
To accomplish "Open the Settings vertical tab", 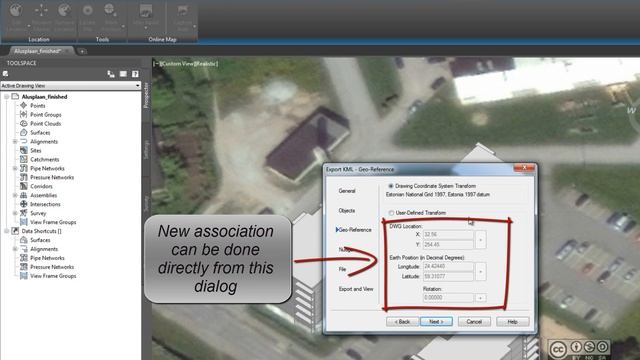I will pos(147,150).
